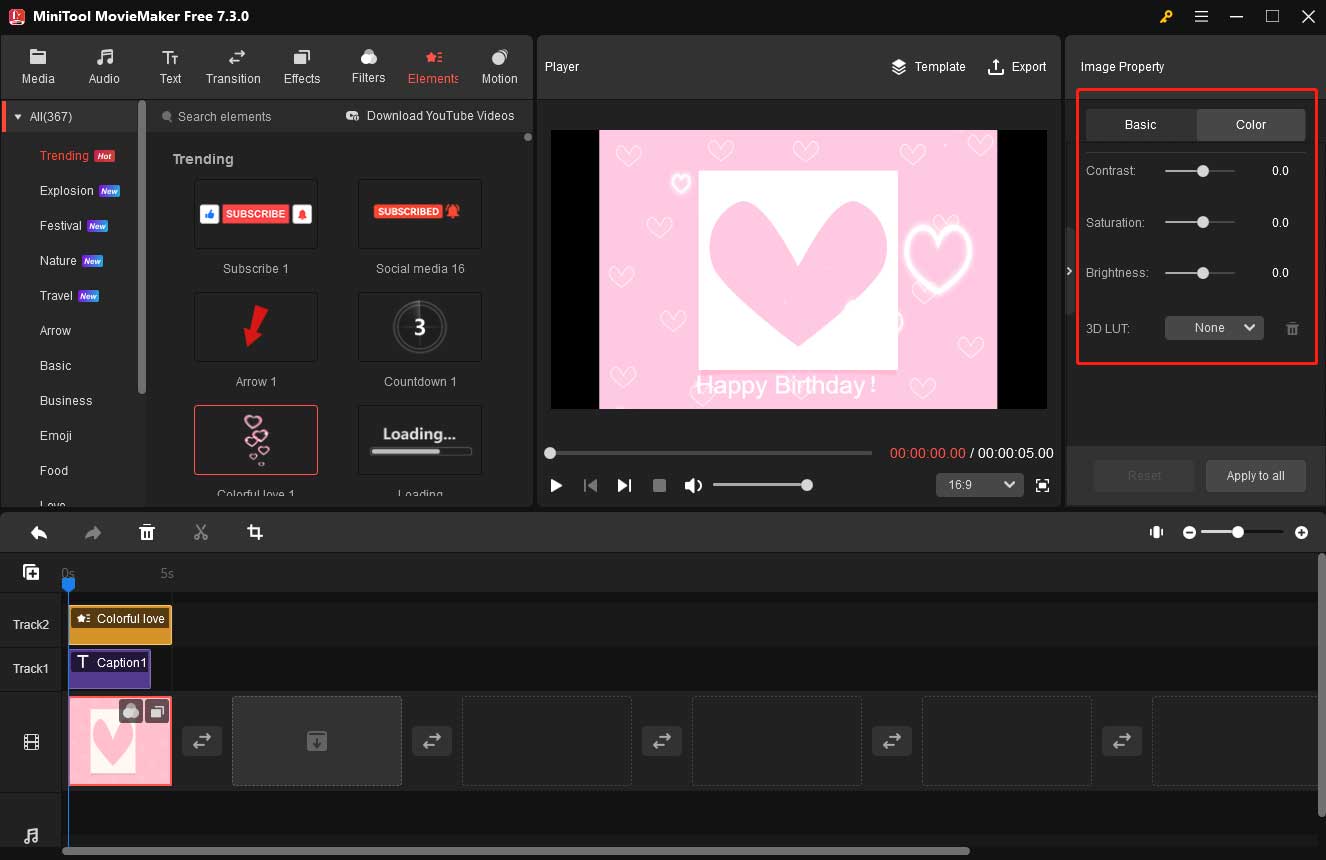Viewport: 1326px width, 860px height.
Task: Zoom in the timeline with plus
Action: pos(1301,533)
